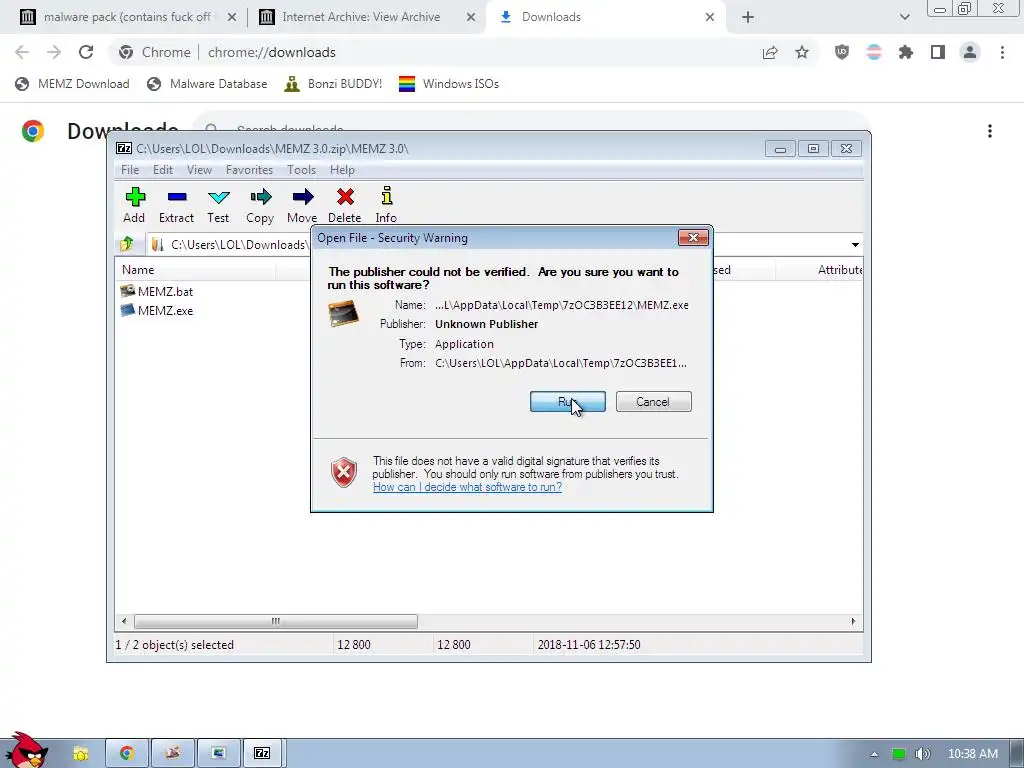Open the Chrome three-dot menu
1024x768 pixels.
click(1002, 52)
